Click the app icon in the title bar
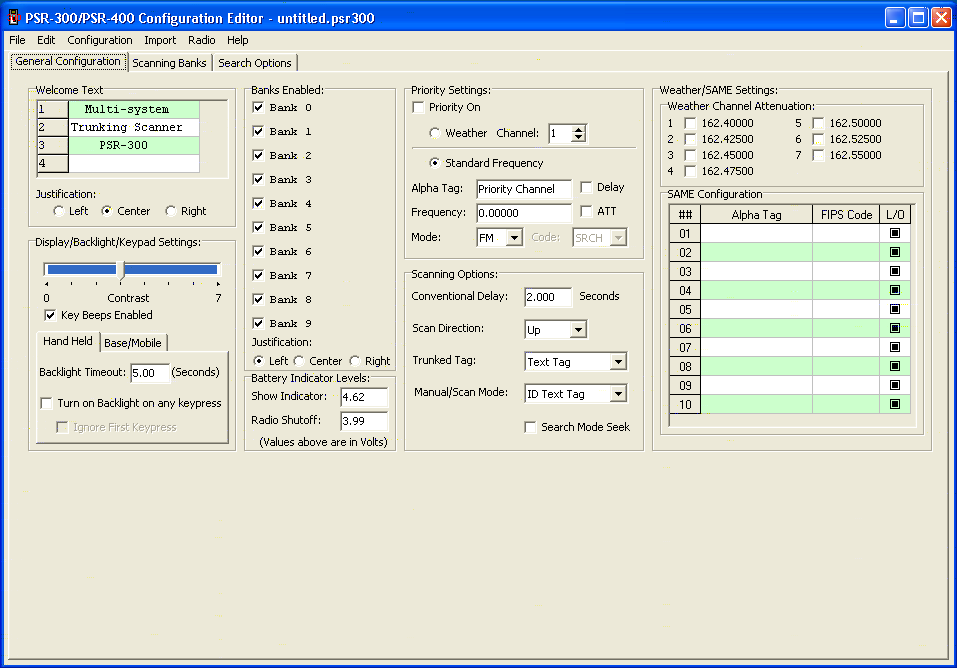The width and height of the screenshot is (957, 668). [x=14, y=17]
